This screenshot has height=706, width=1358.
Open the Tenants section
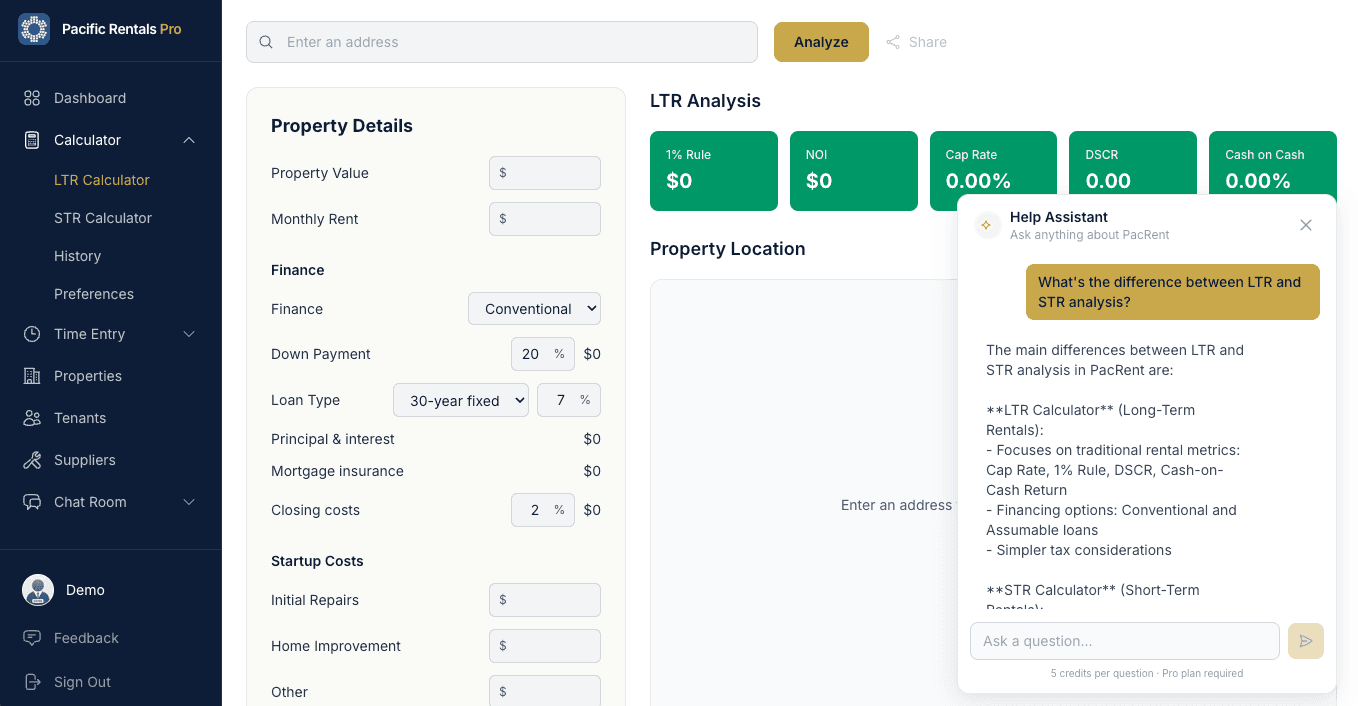click(x=80, y=418)
